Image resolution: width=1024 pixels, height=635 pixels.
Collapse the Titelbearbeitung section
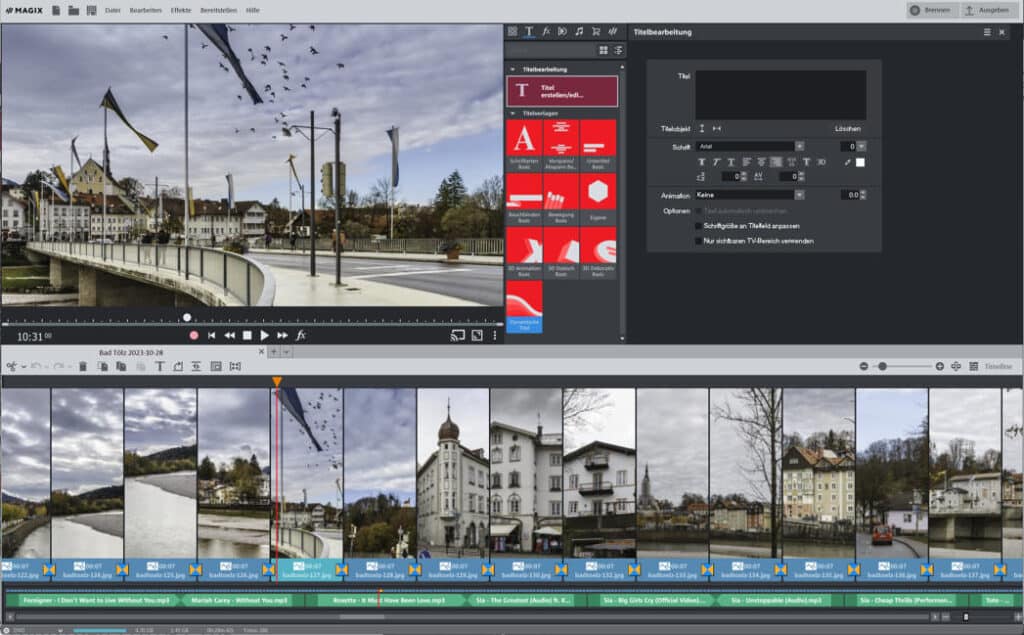[x=513, y=69]
